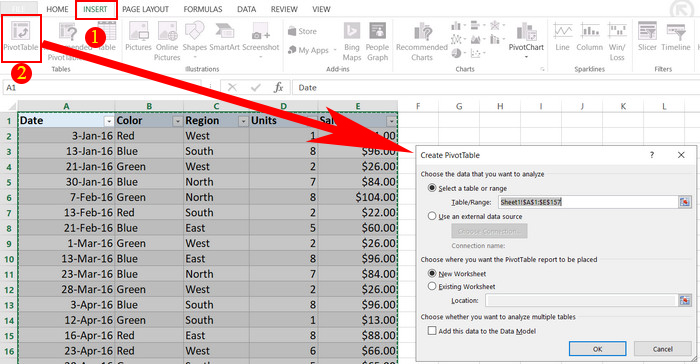Click the cell containing $88.00
The width and height of the screenshot is (700, 364).
point(358,335)
